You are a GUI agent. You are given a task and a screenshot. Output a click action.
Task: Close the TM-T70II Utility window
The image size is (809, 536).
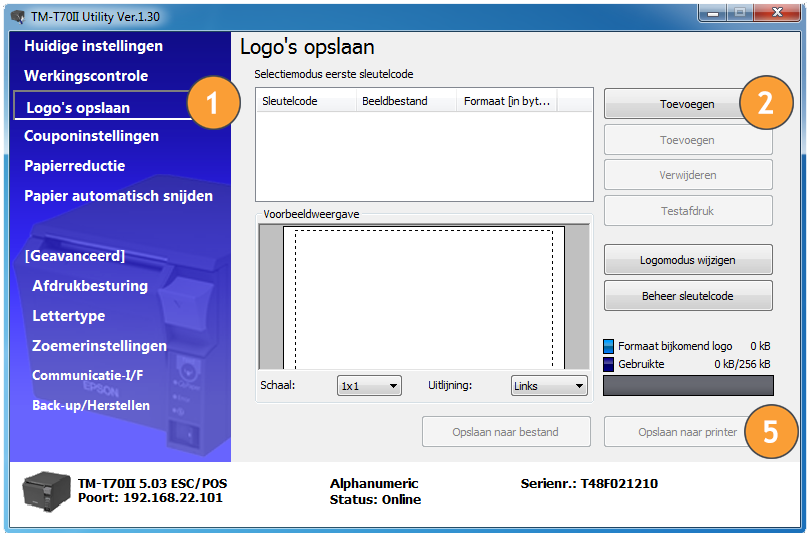click(777, 13)
